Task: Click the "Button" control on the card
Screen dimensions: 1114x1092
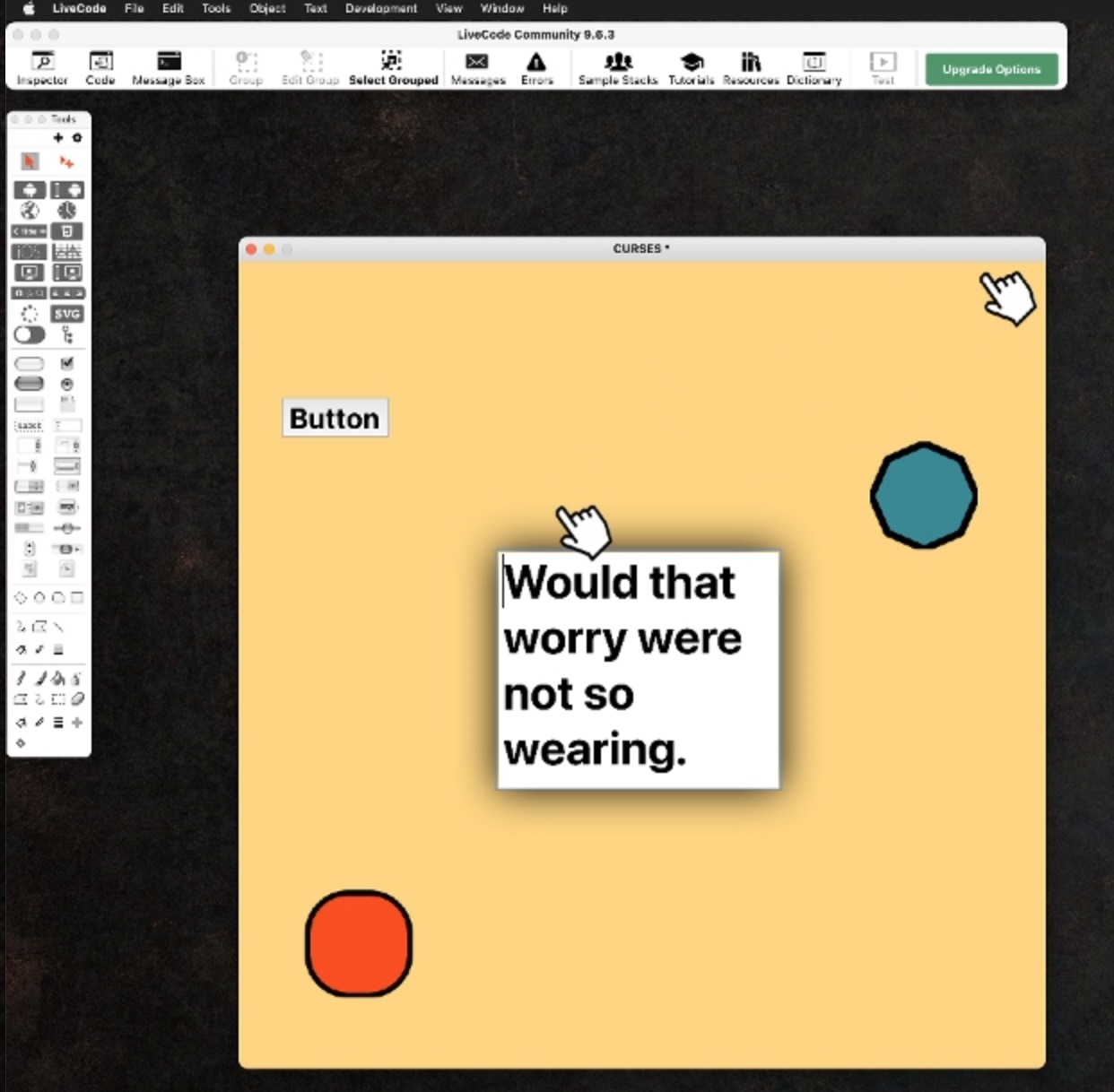Action: 335,418
